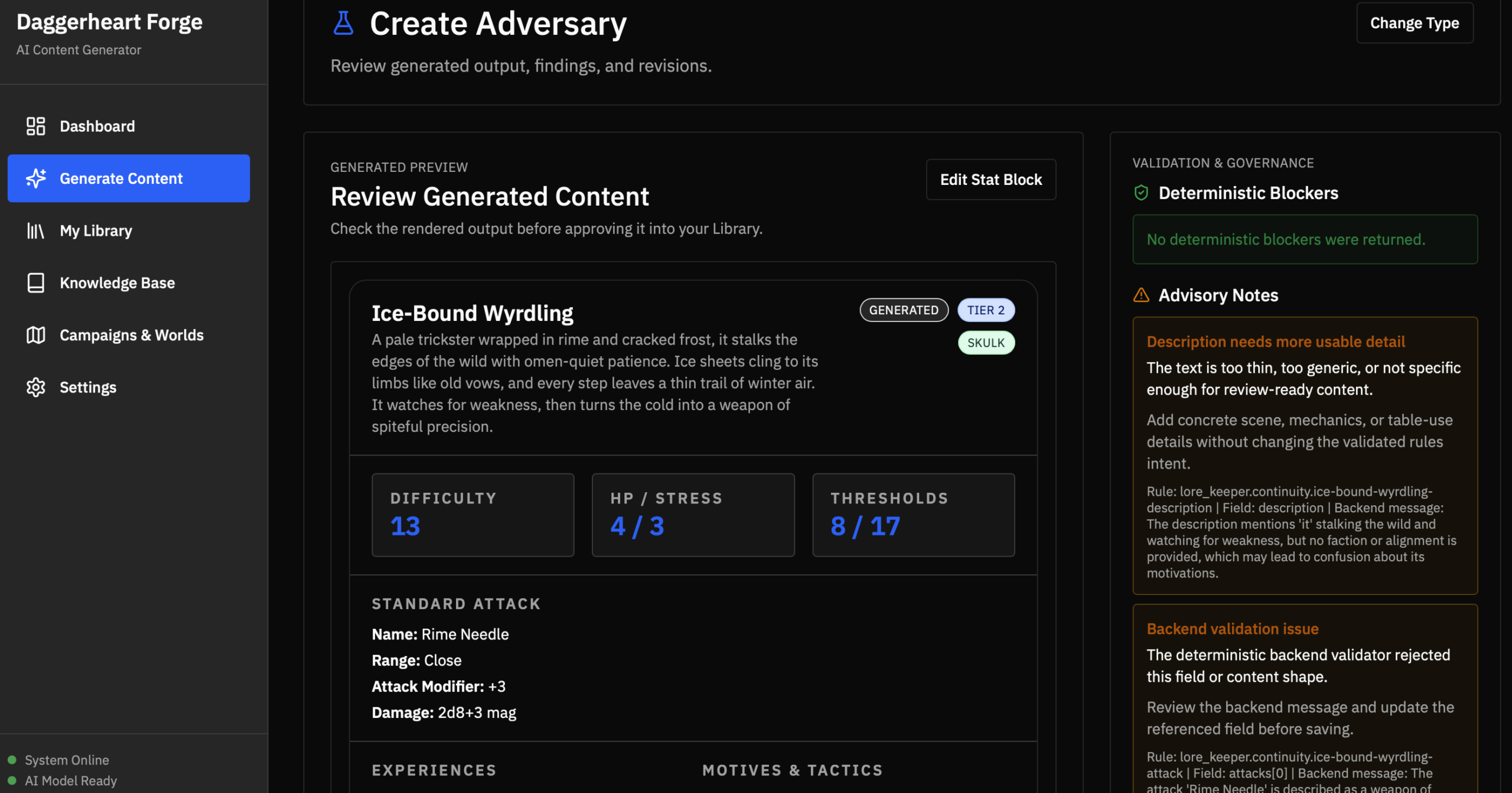The width and height of the screenshot is (1512, 793).
Task: Click the shield icon beside Deterministic Blockers
Action: (x=1141, y=193)
